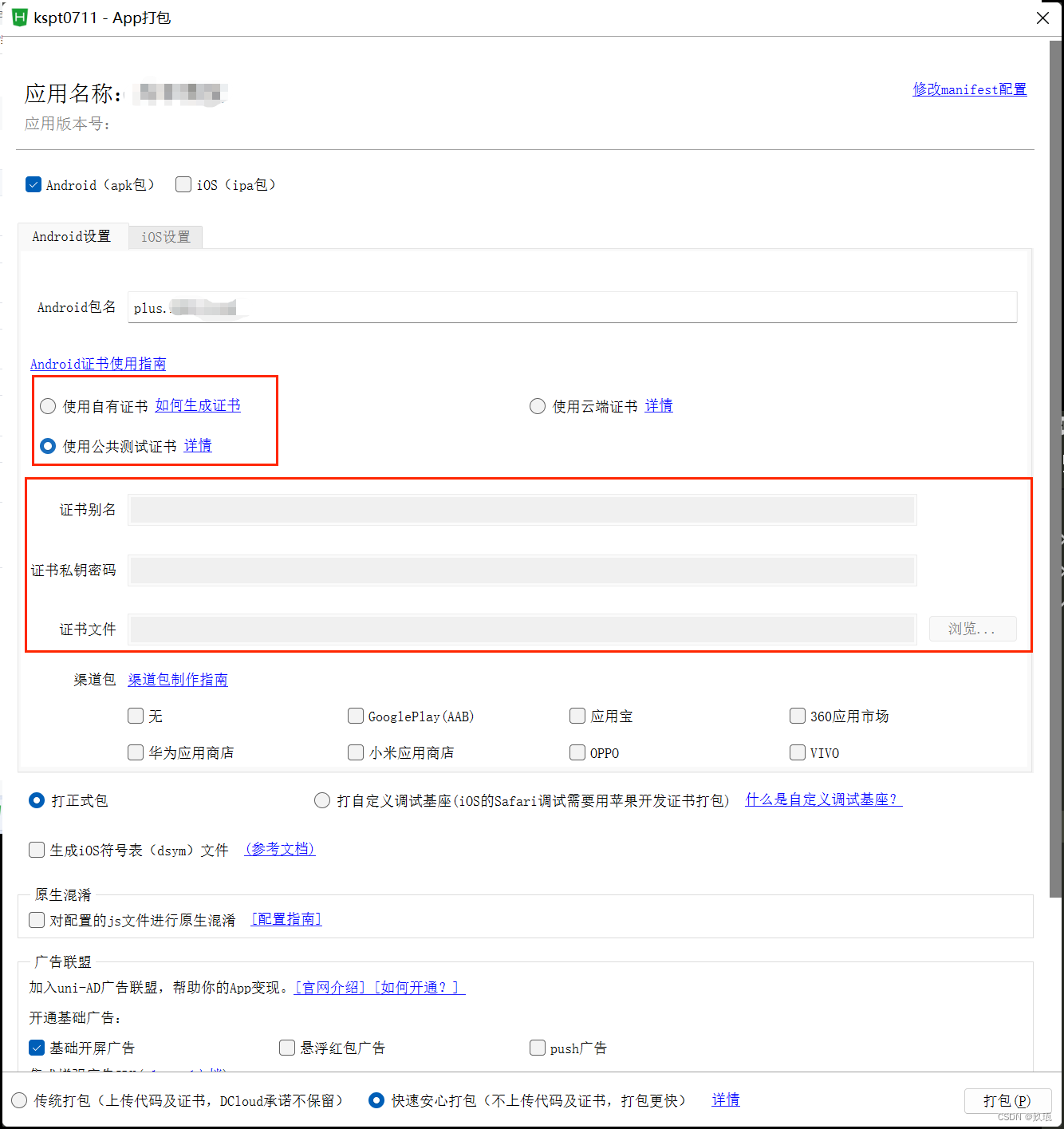
Task: Enable 生成iOS符号表 (dsym) 文件 checkbox
Action: (37, 850)
